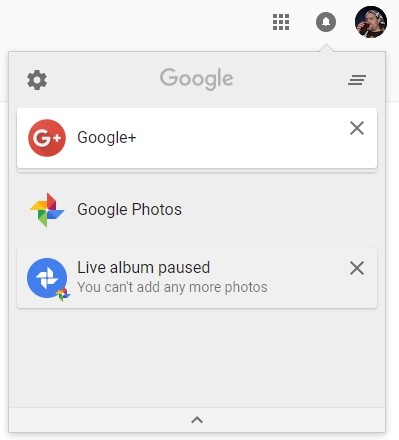Open notification settings gear

[x=37, y=80]
